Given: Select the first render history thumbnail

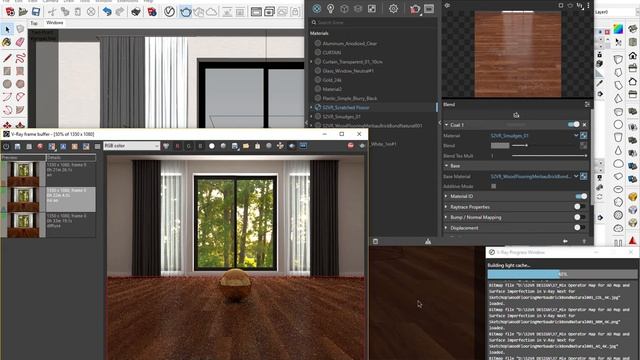Looking at the screenshot, I should 23,173.
